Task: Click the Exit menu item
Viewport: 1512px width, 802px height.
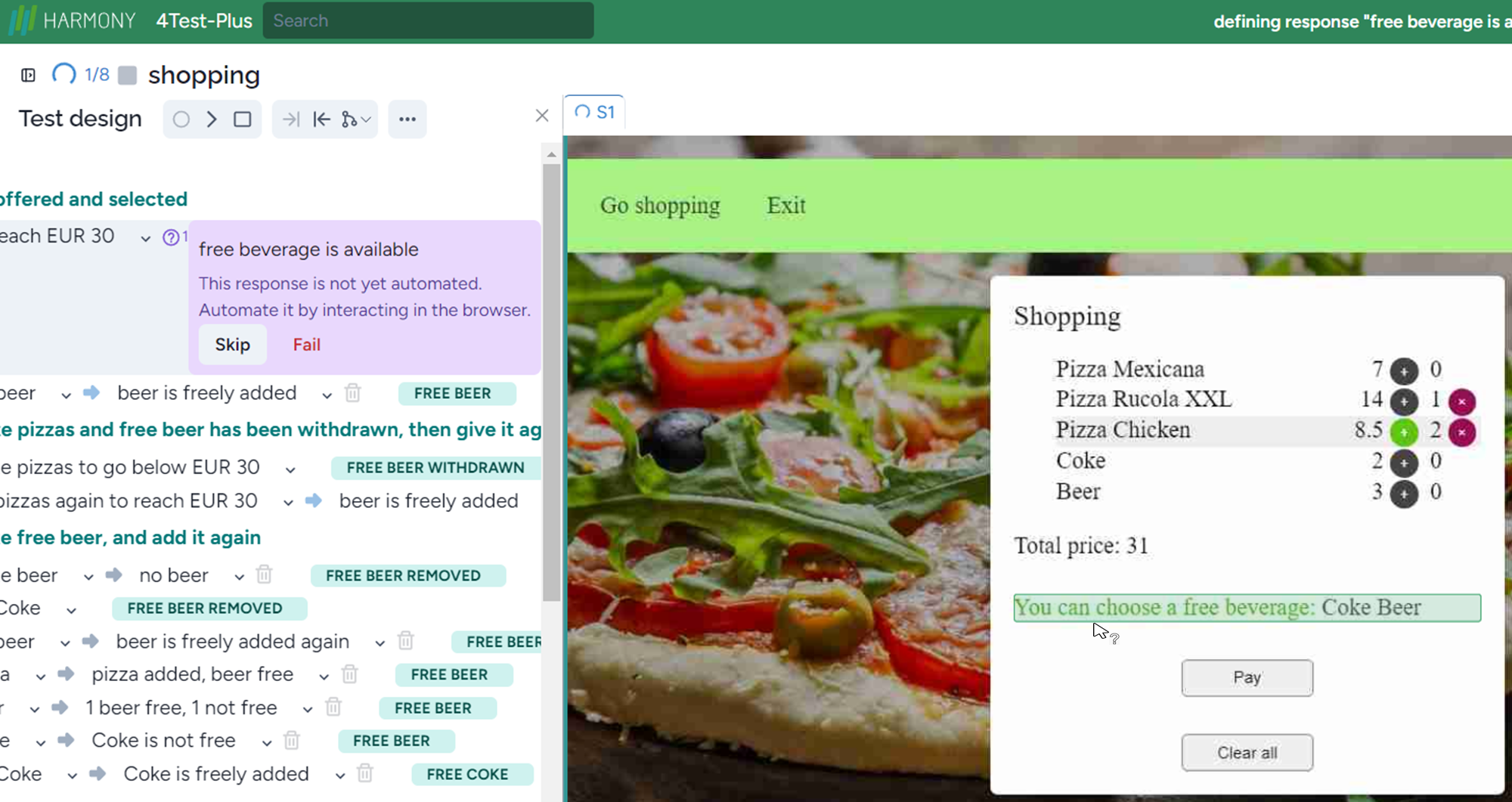Action: [x=785, y=205]
